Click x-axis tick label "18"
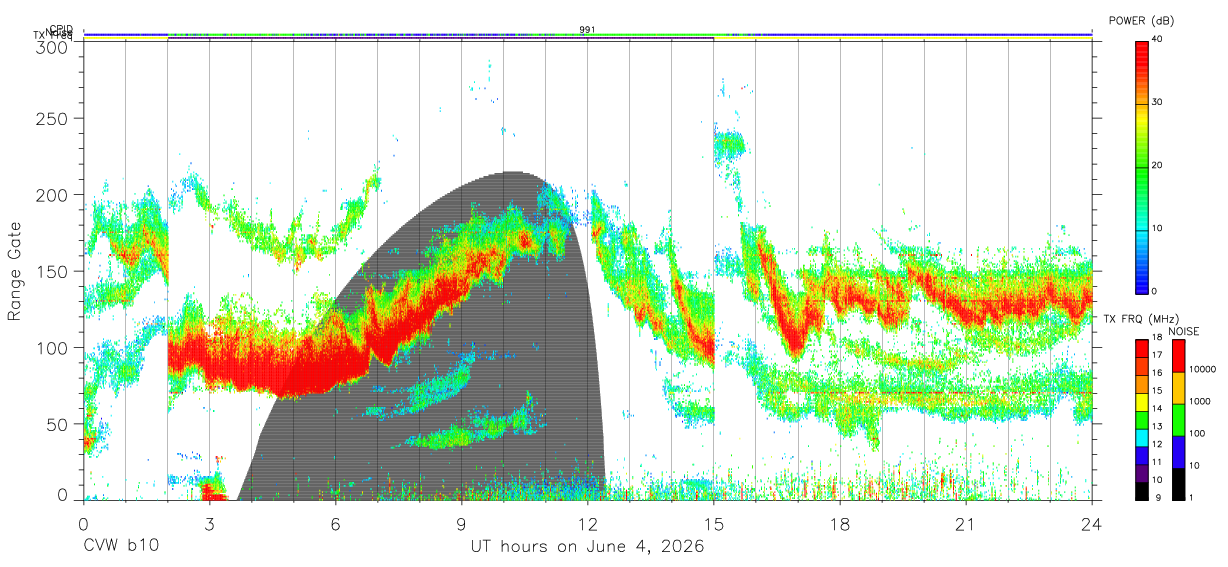The height and width of the screenshot is (567, 1228). point(840,524)
